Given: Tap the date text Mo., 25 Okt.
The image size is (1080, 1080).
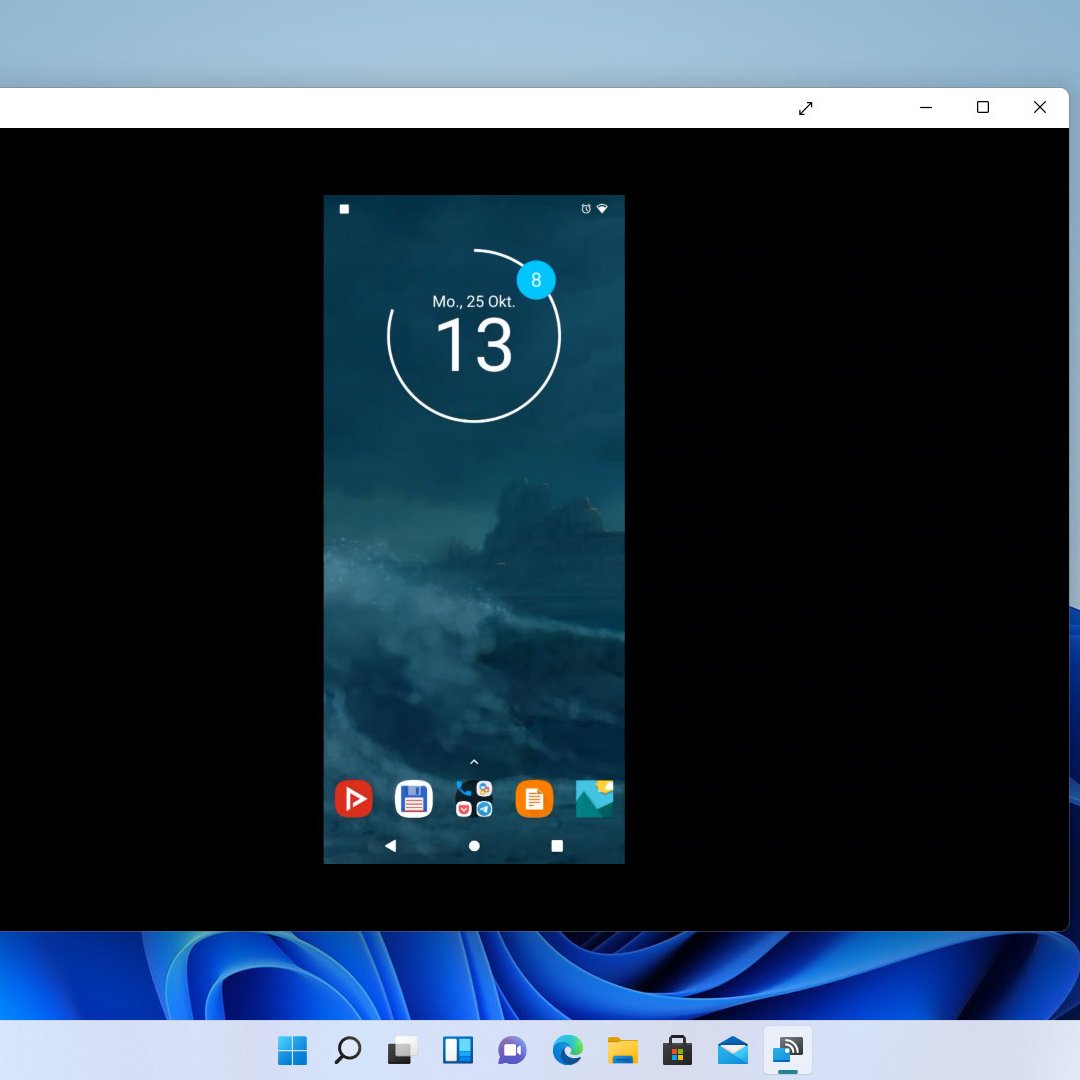Looking at the screenshot, I should tap(474, 301).
